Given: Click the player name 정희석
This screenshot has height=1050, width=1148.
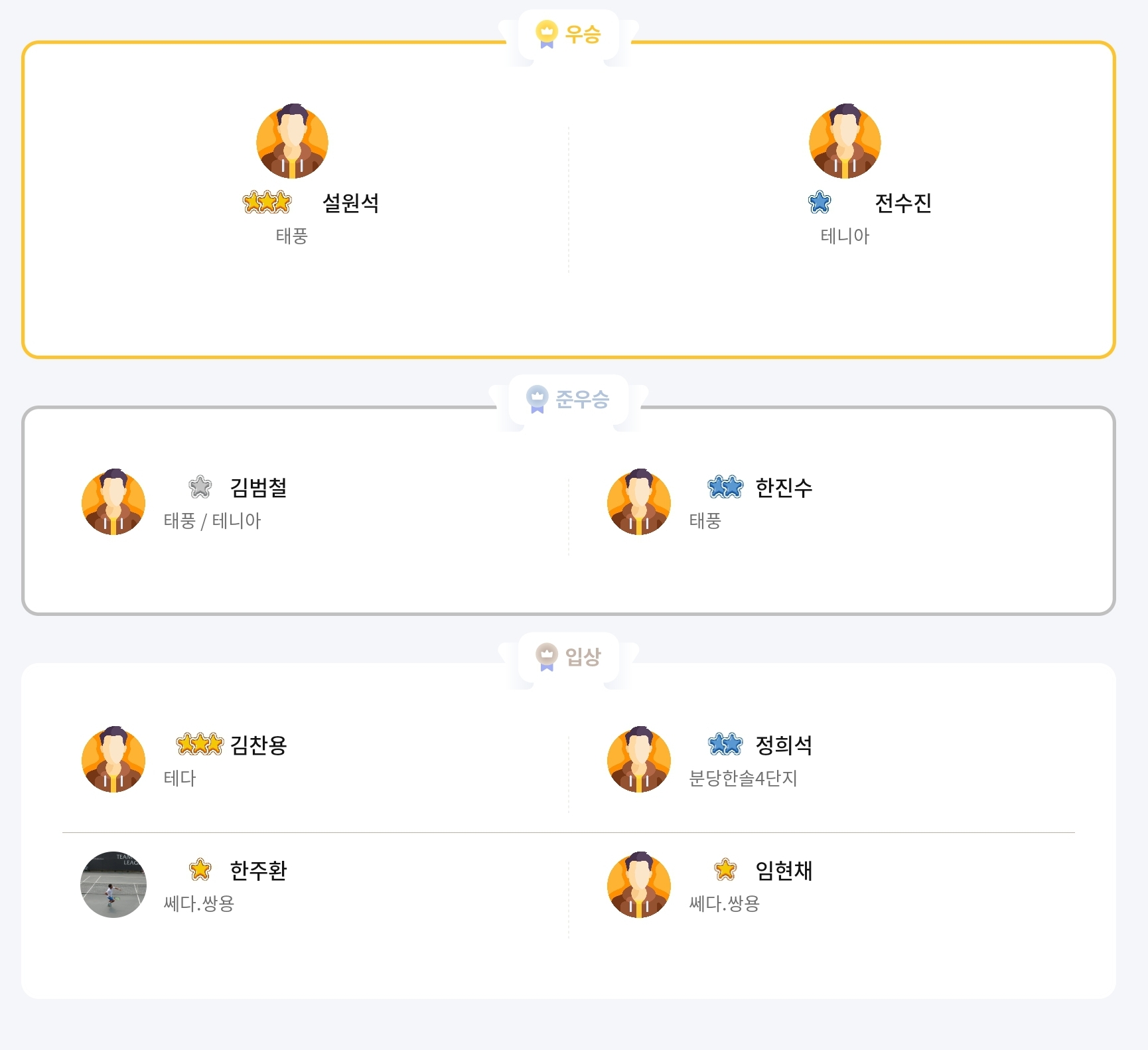Looking at the screenshot, I should [784, 745].
